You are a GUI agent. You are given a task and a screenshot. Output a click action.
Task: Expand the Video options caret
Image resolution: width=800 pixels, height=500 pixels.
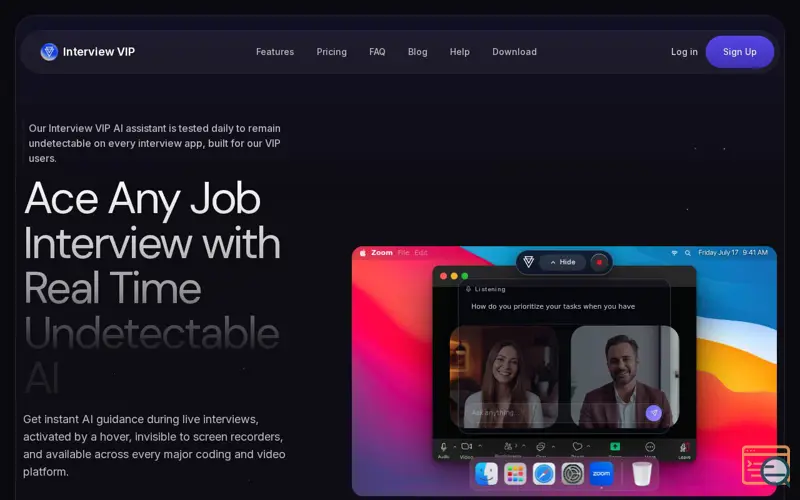[480, 446]
